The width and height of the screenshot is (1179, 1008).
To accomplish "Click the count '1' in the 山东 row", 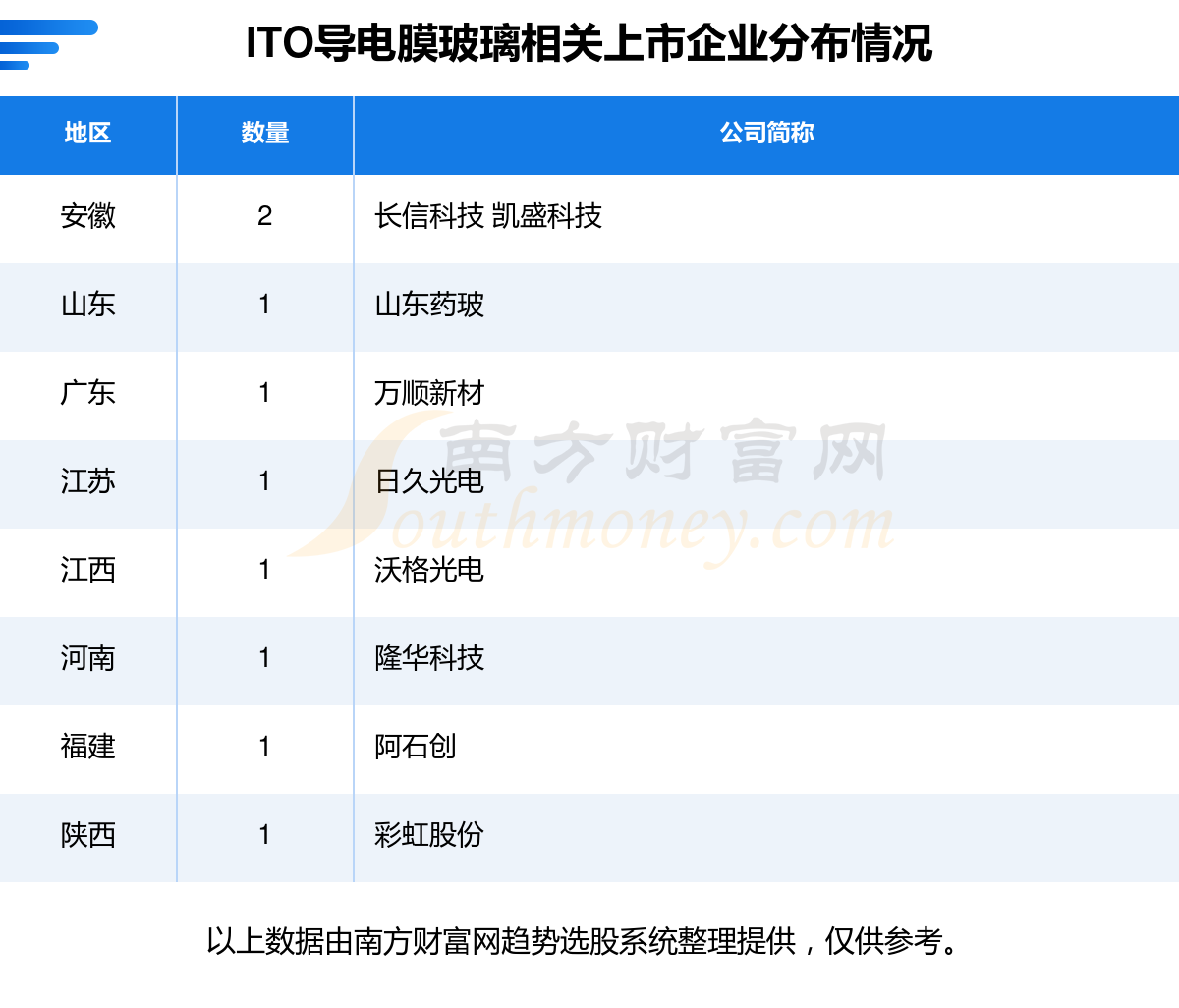I will click(264, 305).
